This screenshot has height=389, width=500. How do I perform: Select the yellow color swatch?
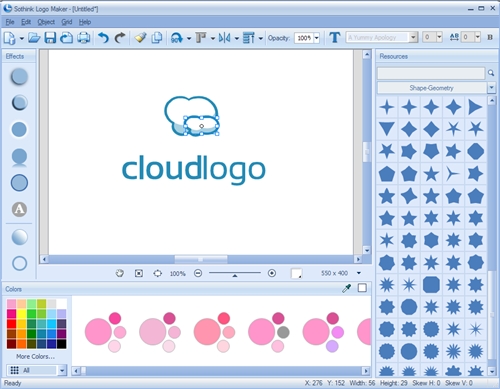click(21, 313)
